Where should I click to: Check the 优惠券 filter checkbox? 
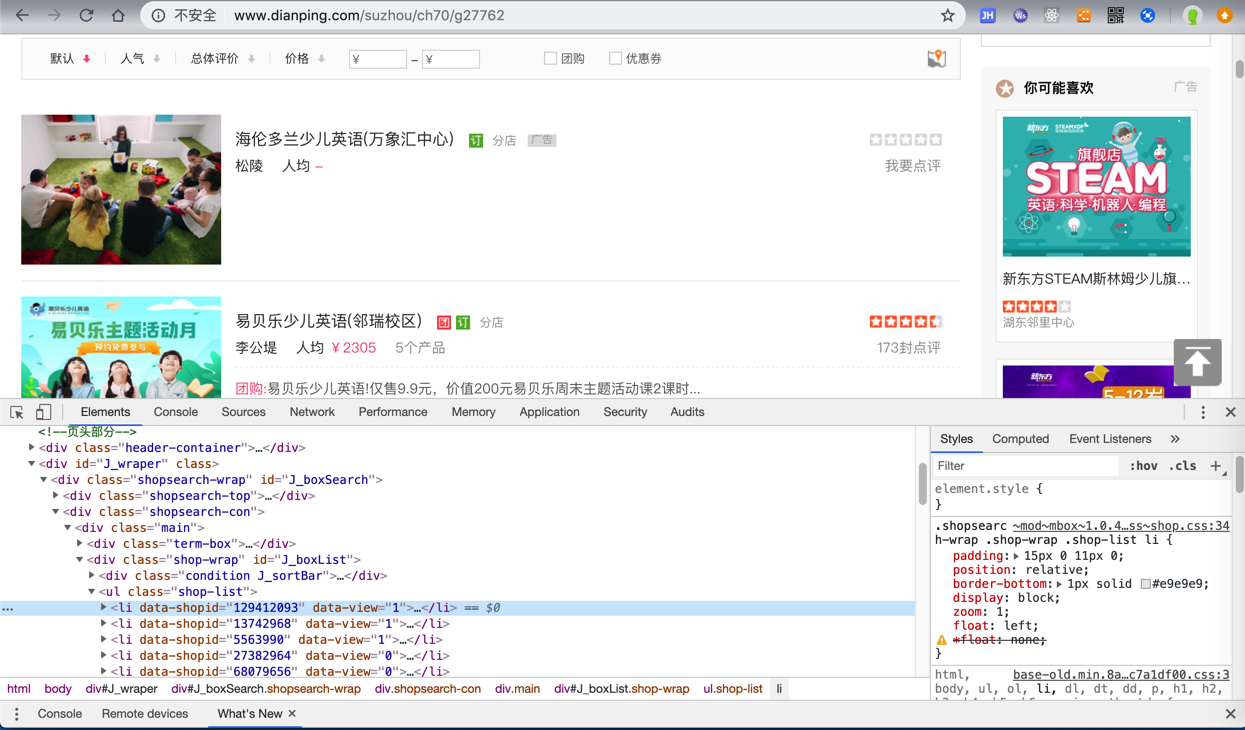pyautogui.click(x=615, y=58)
